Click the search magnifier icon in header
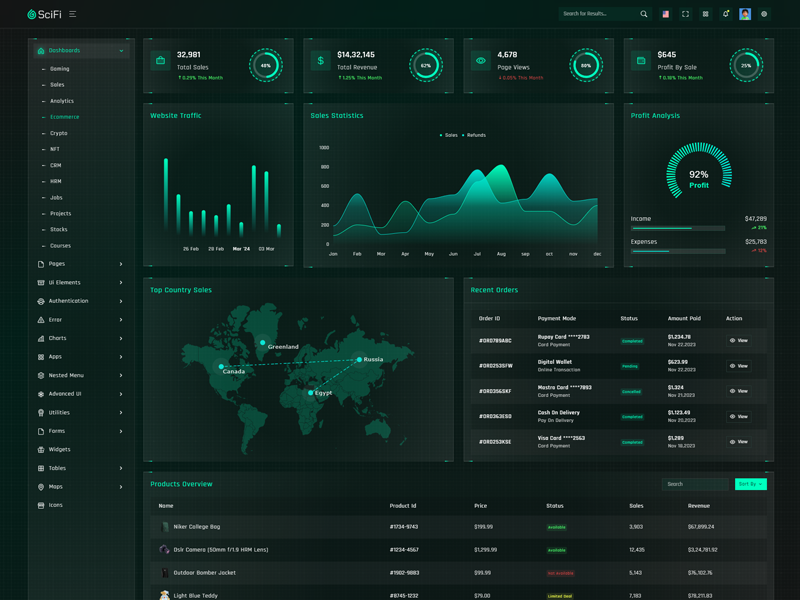Screen dimensions: 800x600 644,14
